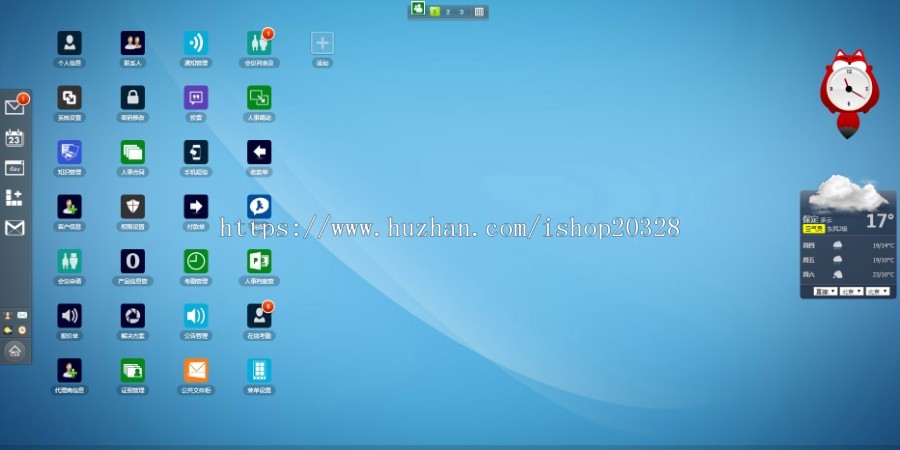The height and width of the screenshot is (450, 900).
Task: Click the 17° temperature reading
Action: (x=879, y=221)
